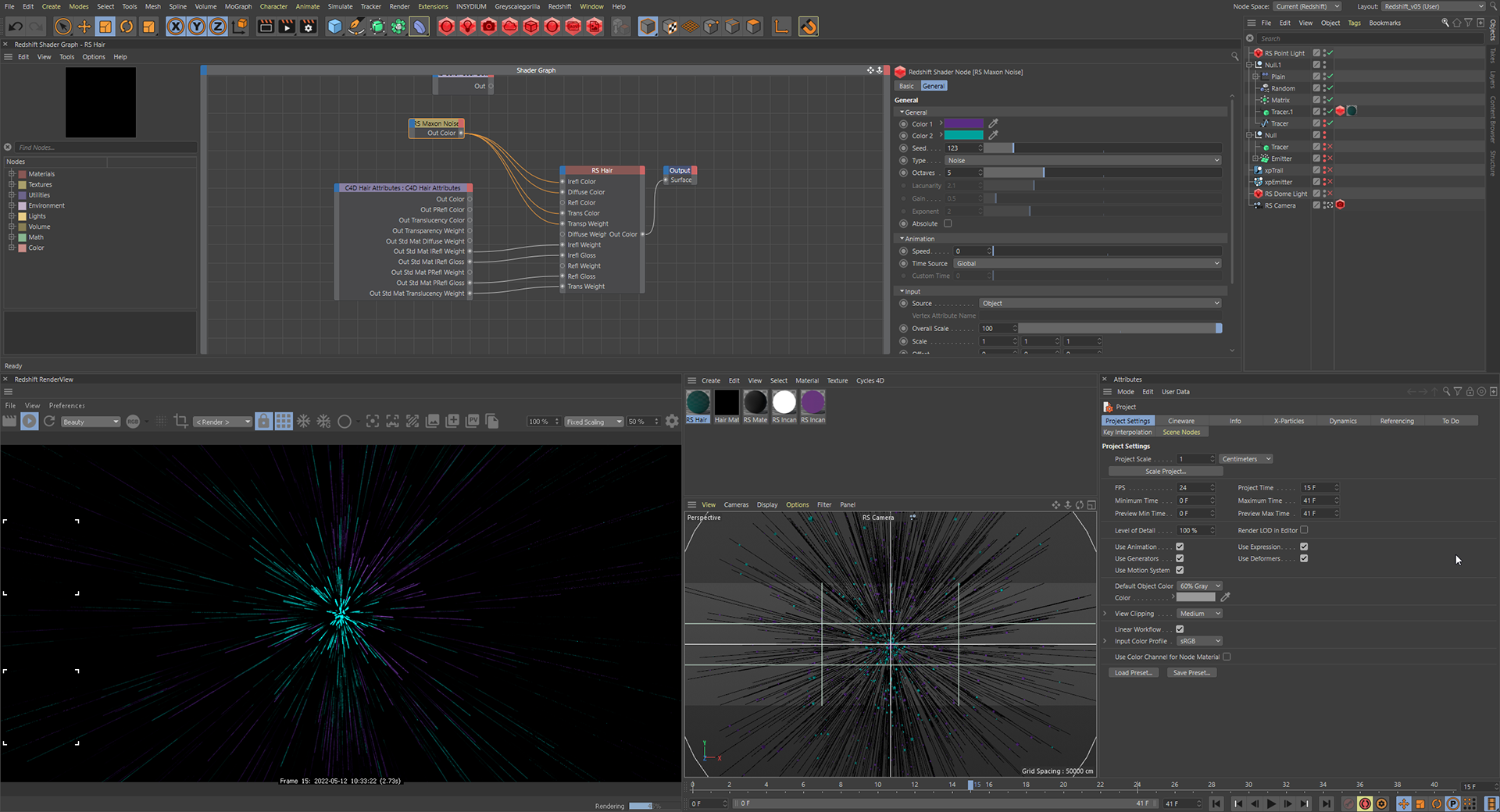
Task: Select the Rotate tool in top toolbar
Action: click(127, 27)
